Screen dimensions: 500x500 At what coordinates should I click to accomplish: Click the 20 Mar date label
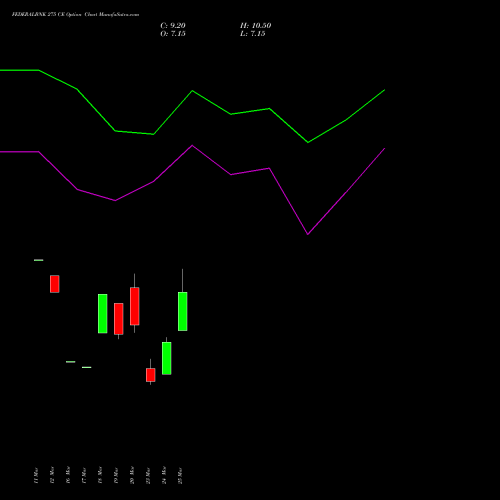(x=132, y=475)
